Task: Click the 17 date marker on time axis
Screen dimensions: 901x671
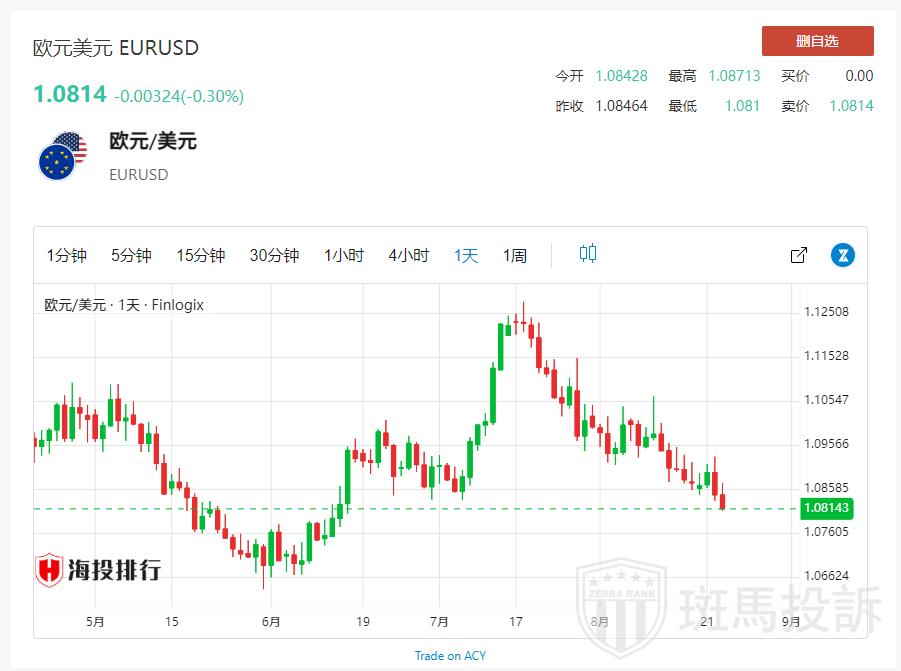Action: point(516,621)
